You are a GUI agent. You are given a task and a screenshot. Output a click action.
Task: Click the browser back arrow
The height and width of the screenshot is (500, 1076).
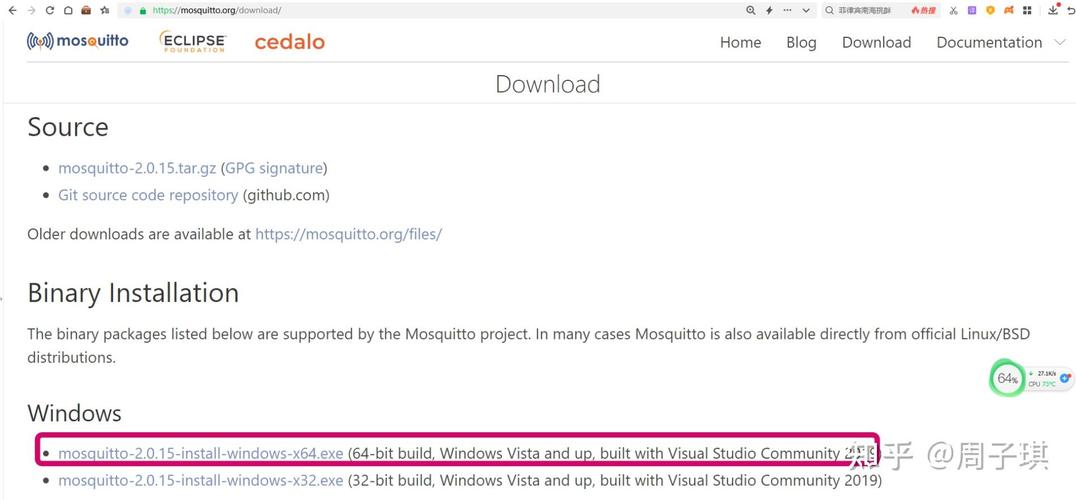11,10
